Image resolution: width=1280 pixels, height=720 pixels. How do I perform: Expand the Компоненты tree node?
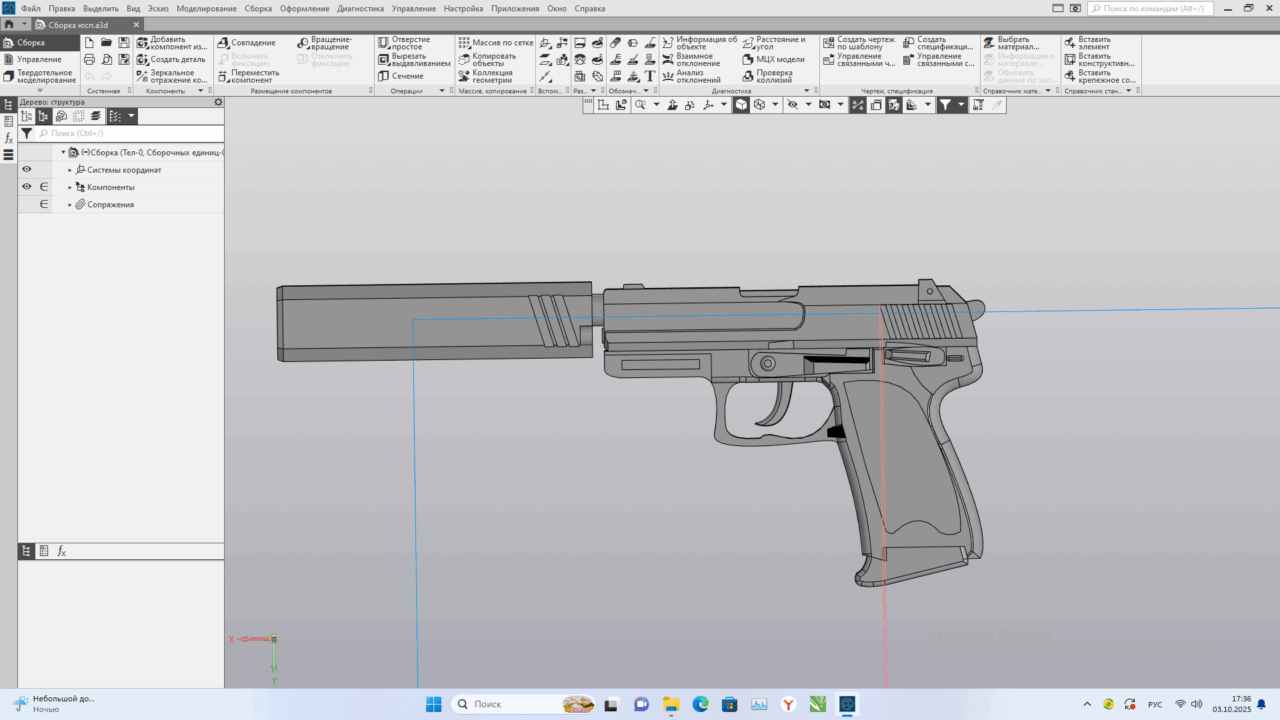point(70,187)
